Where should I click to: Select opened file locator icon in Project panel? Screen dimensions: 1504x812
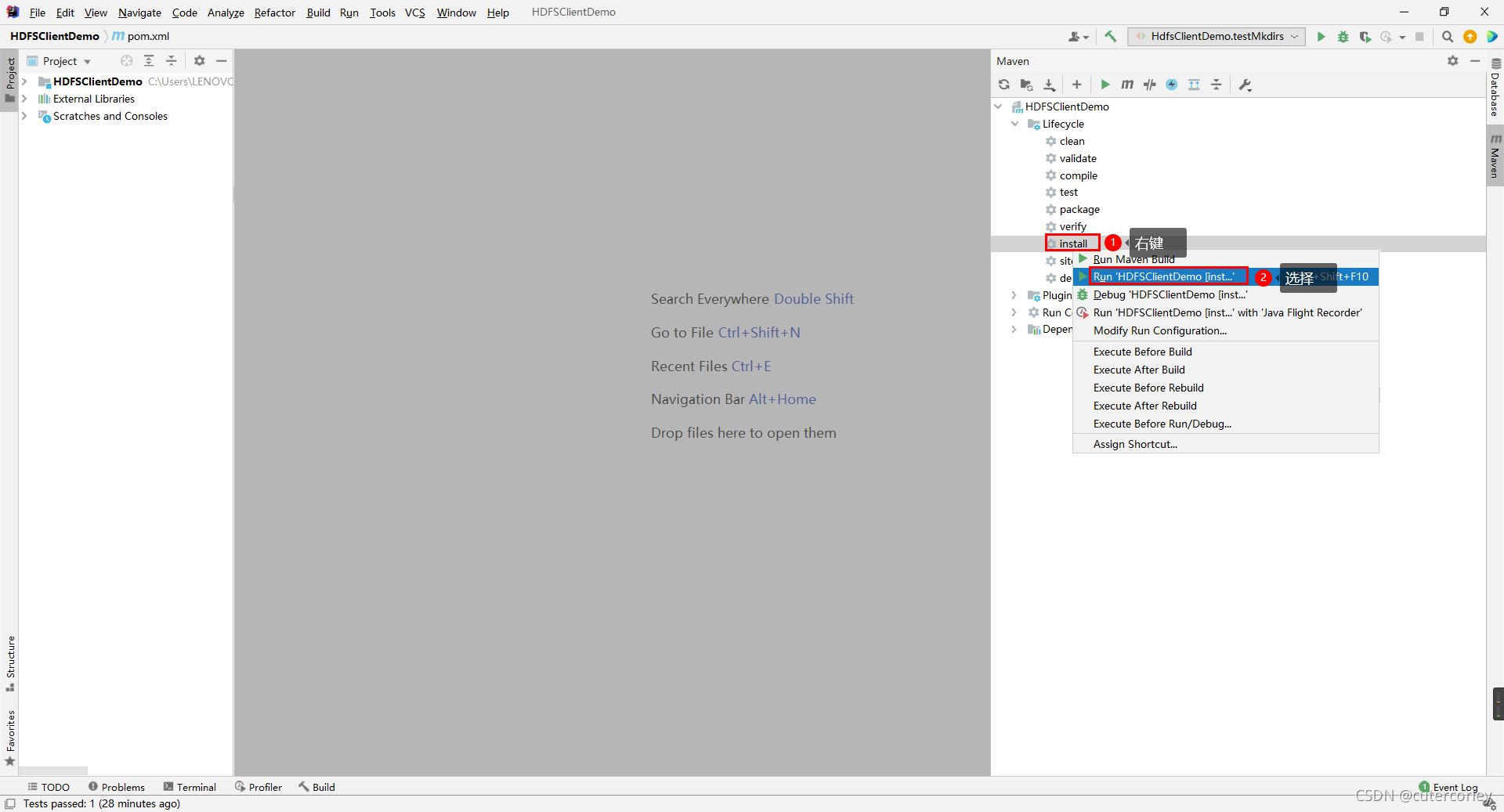pyautogui.click(x=127, y=61)
